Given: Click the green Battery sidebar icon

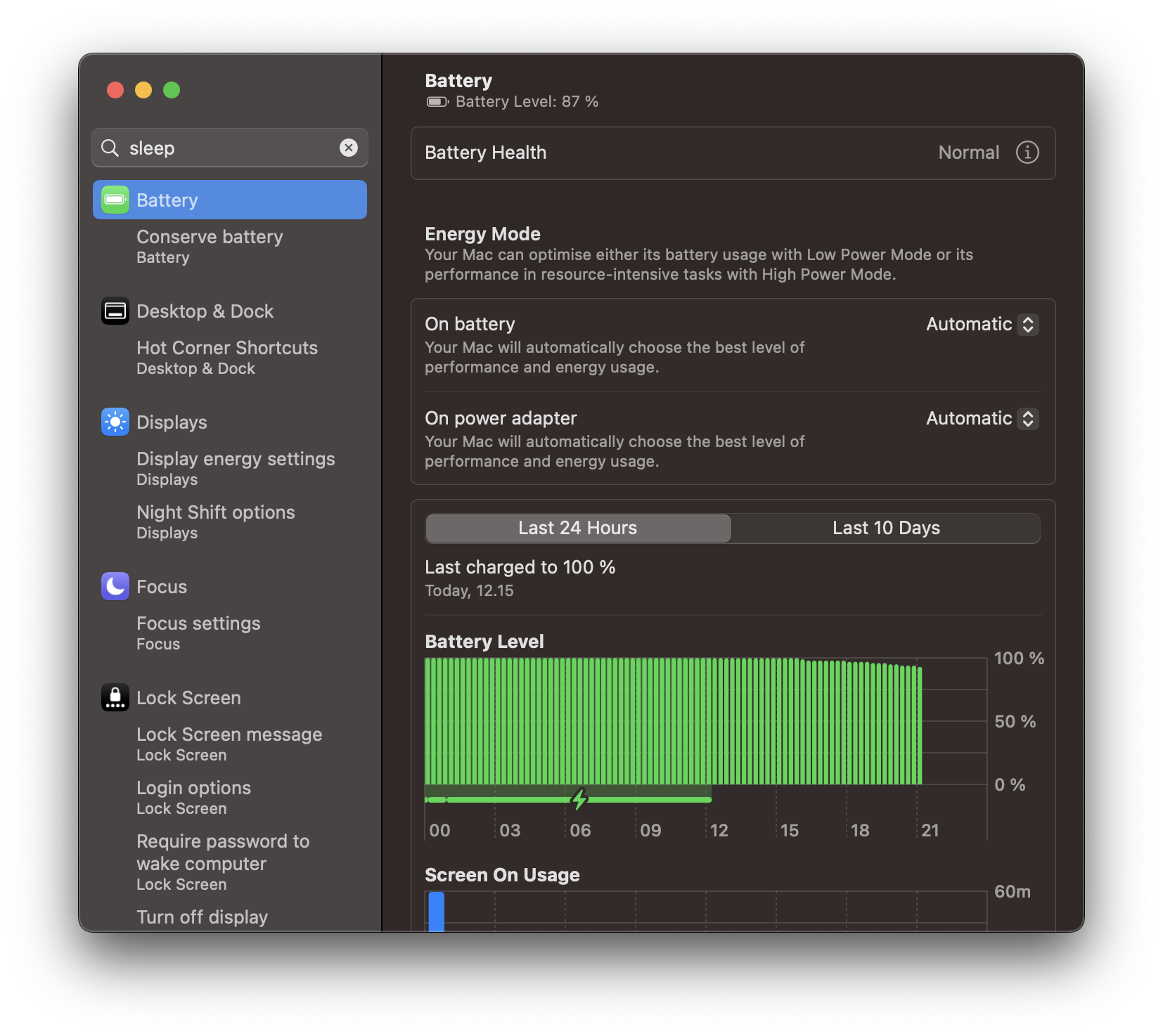Looking at the screenshot, I should coord(115,200).
